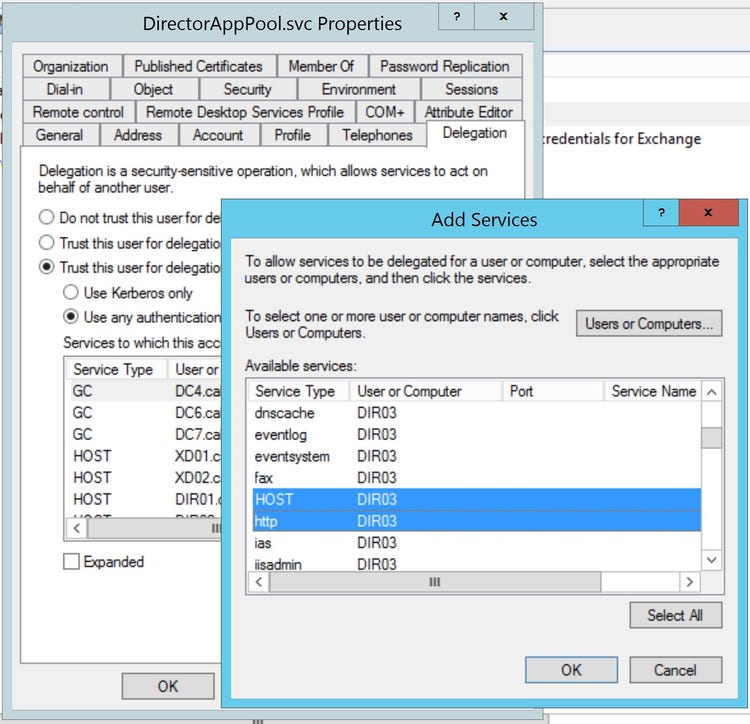Select third 'Trust this user for delegation' option
Screen dimensions: 750x724
[46, 267]
